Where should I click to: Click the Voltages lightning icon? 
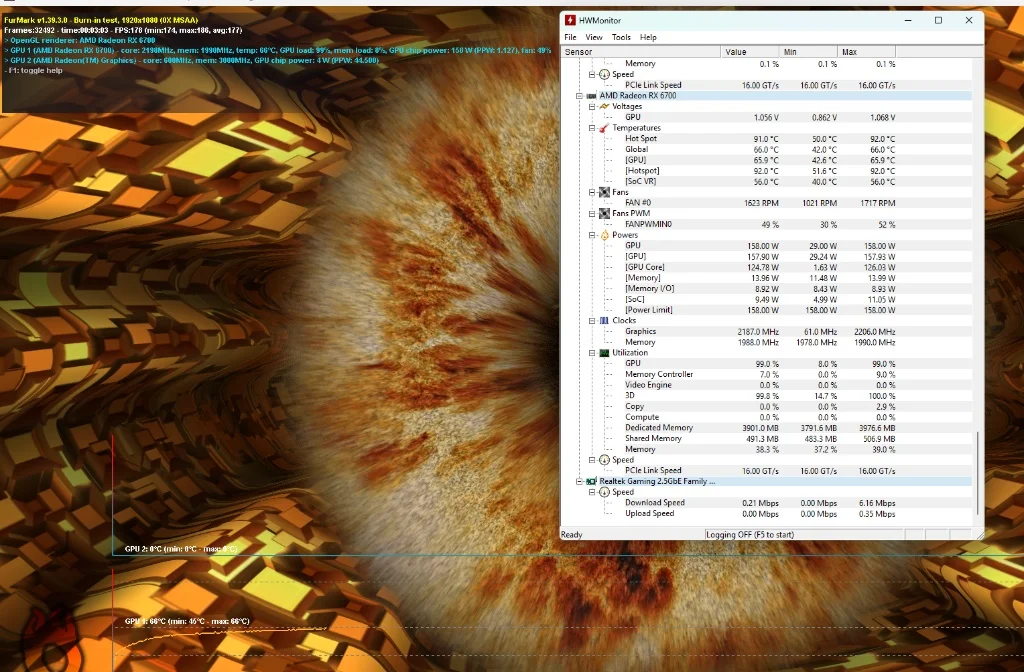[604, 106]
